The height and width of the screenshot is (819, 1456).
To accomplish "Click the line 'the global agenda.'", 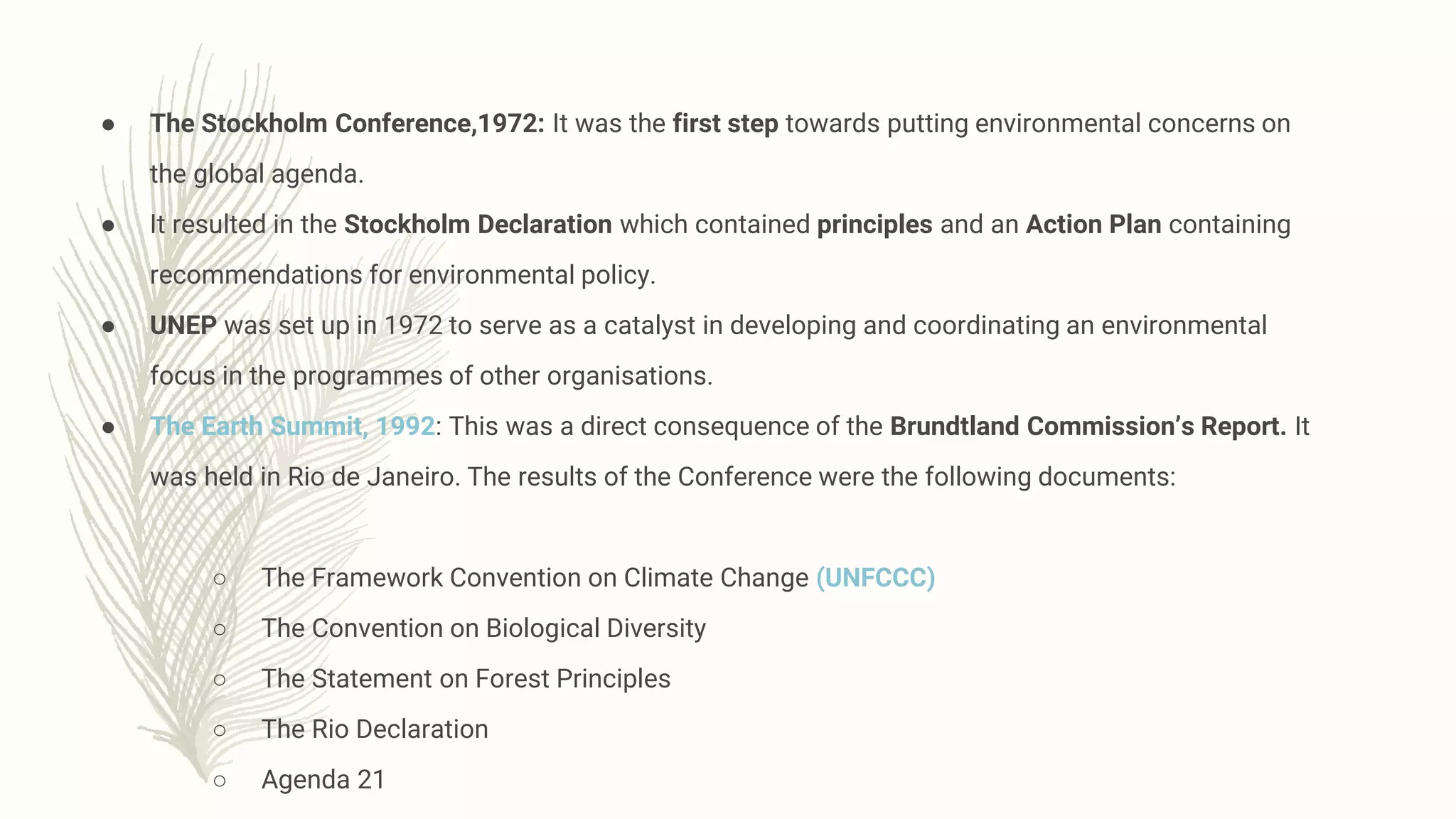I will pyautogui.click(x=257, y=174).
